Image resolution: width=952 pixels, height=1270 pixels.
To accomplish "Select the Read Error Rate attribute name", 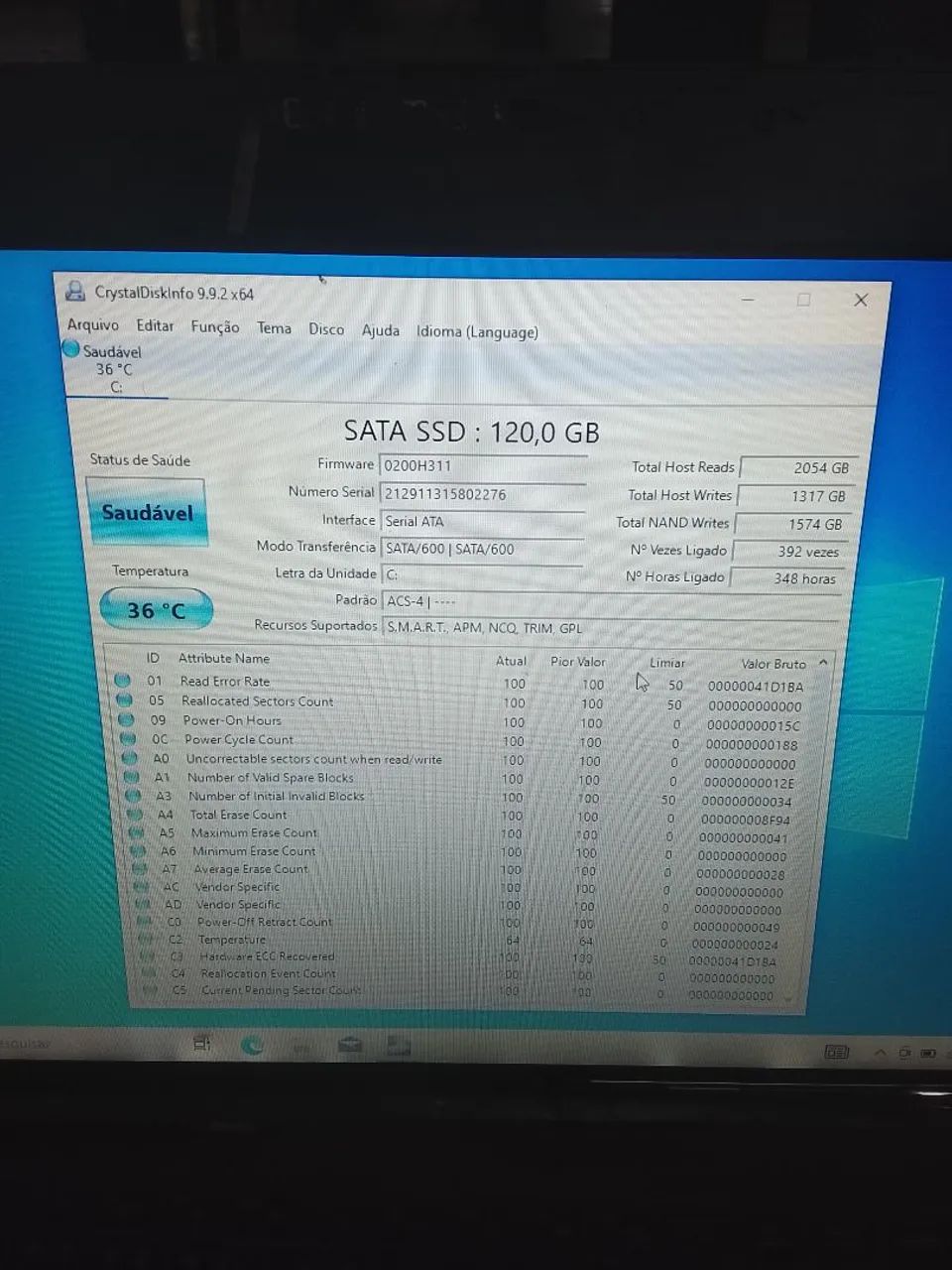I will coord(225,682).
